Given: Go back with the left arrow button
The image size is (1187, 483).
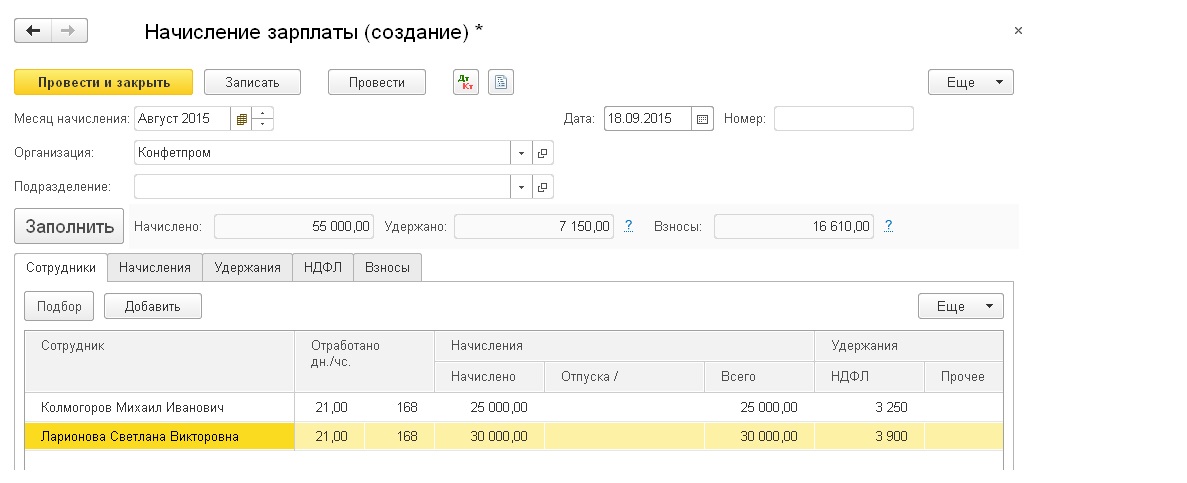Looking at the screenshot, I should point(33,31).
